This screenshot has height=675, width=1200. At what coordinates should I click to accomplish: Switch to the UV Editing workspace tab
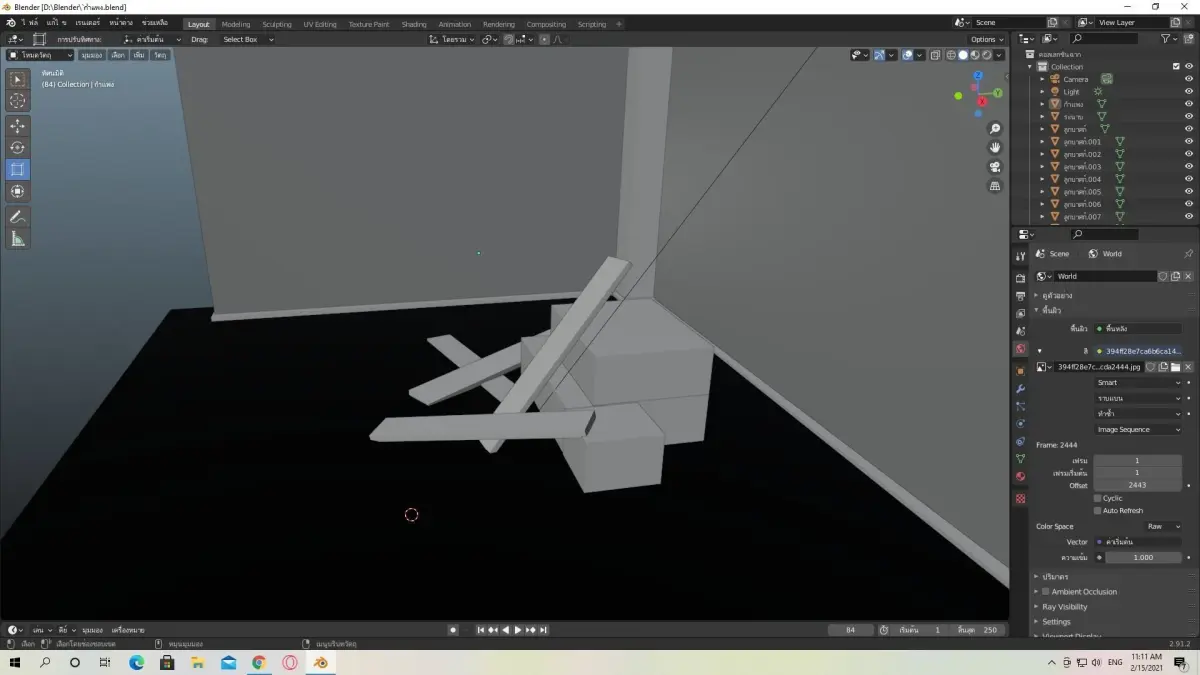pyautogui.click(x=320, y=24)
